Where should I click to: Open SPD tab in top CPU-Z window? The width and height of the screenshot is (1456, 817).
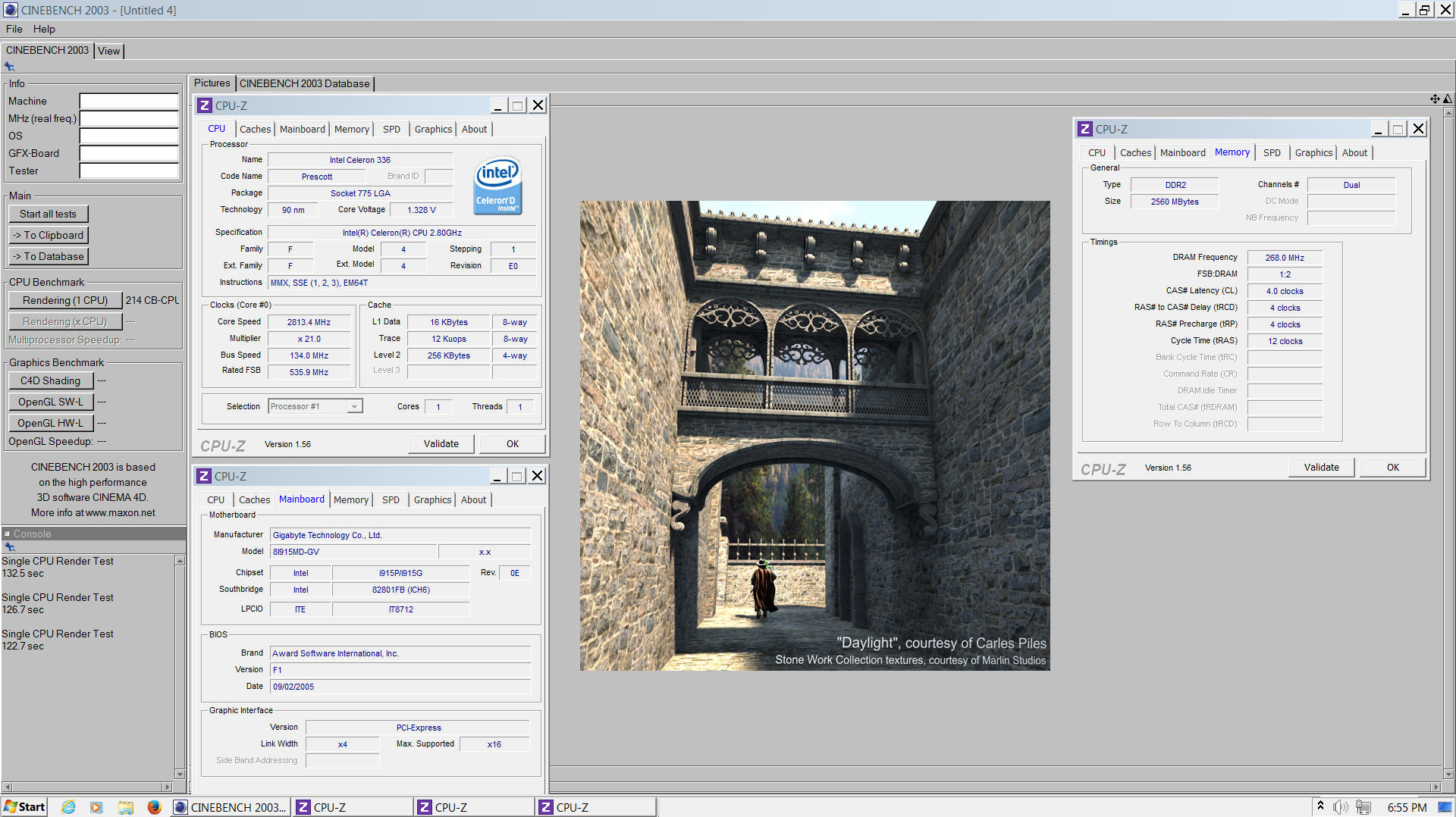pyautogui.click(x=391, y=130)
